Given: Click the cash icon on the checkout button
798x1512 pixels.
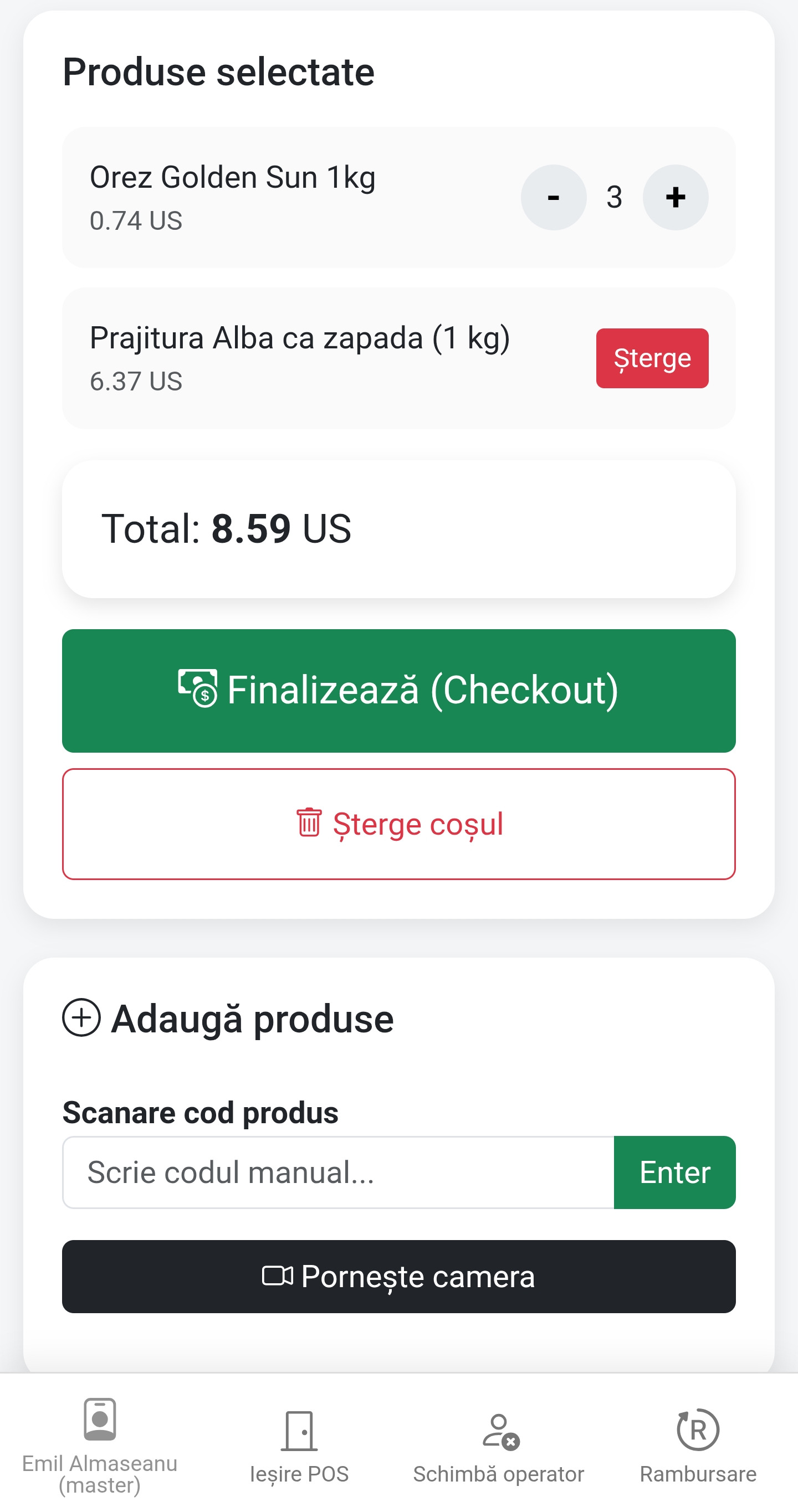Looking at the screenshot, I should pos(197,688).
